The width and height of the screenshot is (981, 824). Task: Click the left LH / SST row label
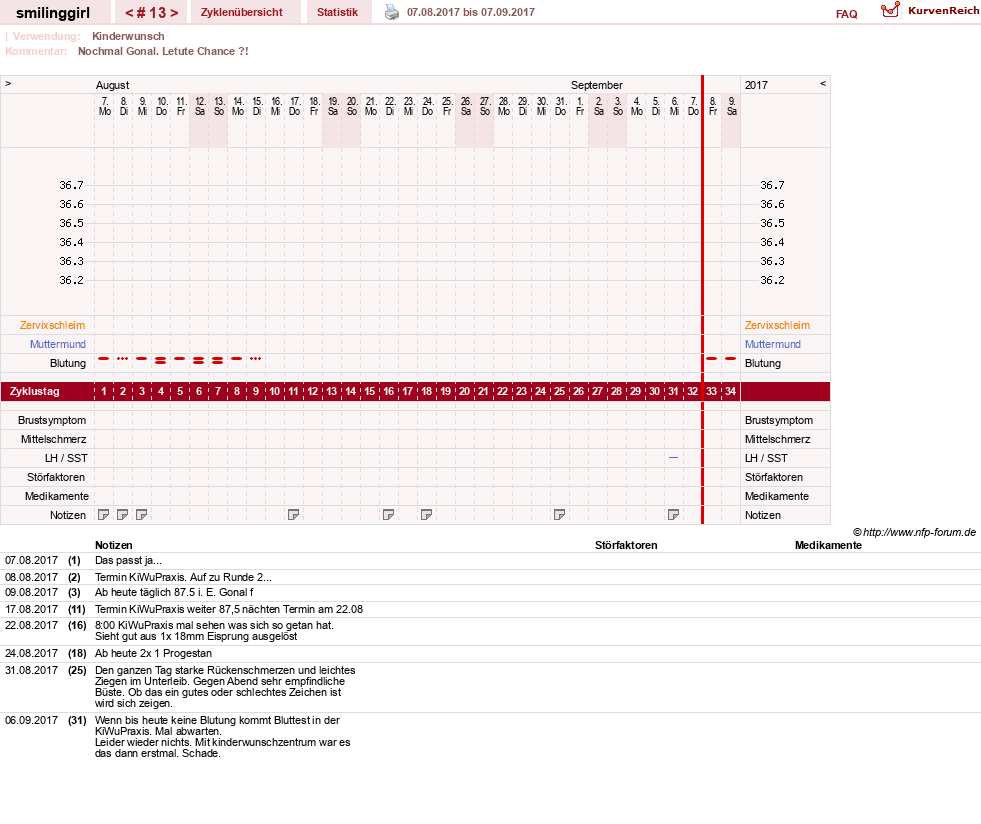(66, 458)
